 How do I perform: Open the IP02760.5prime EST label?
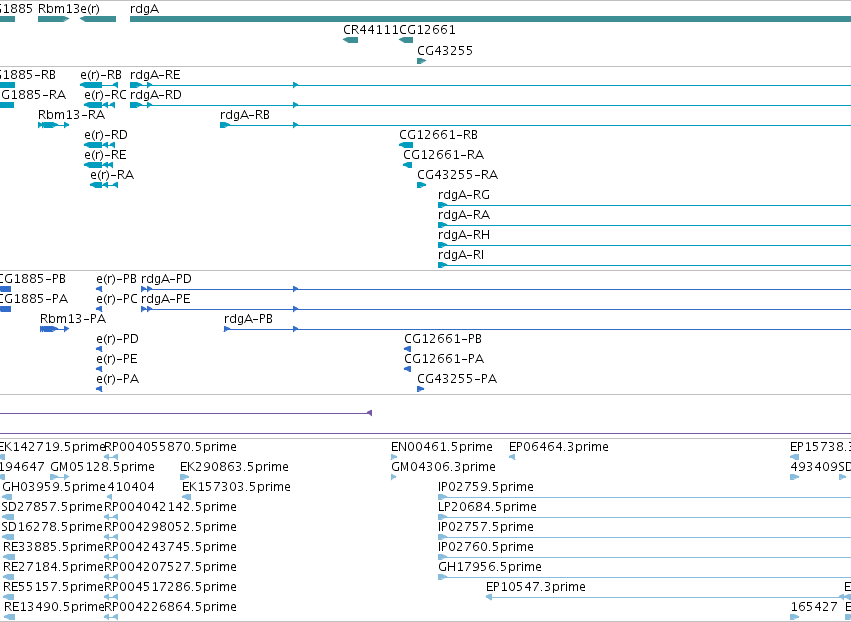point(486,547)
